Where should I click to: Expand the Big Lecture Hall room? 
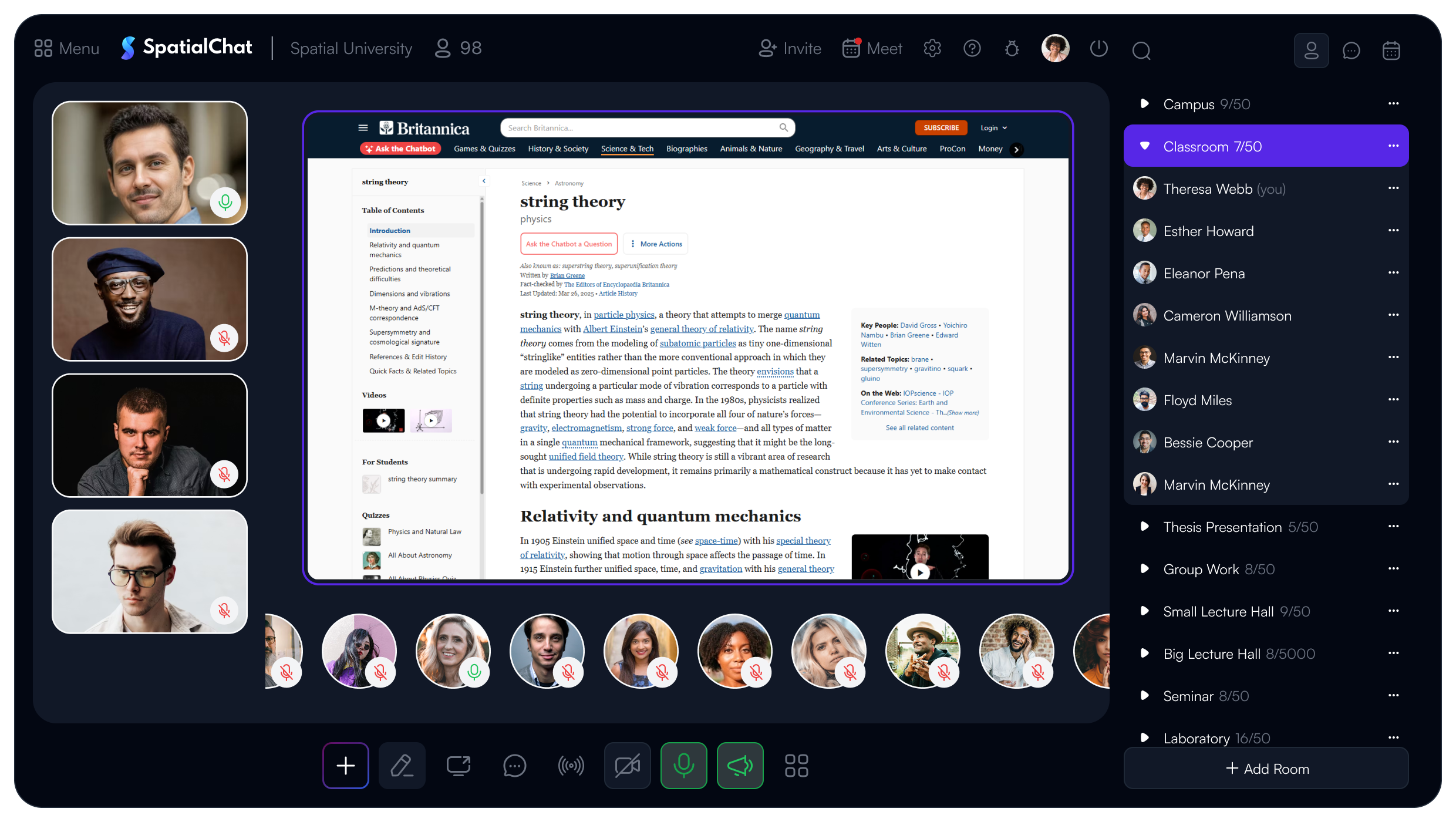[x=1144, y=653]
